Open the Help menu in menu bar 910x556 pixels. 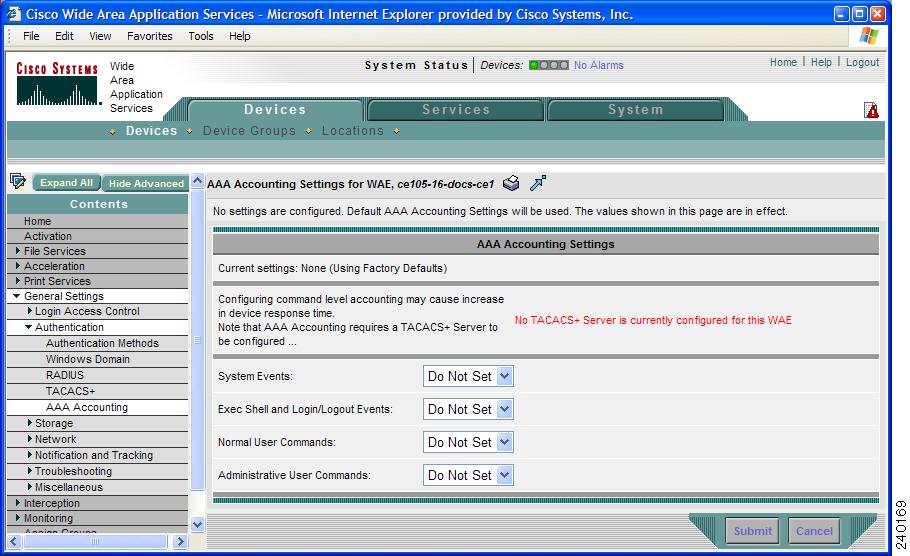(x=239, y=36)
